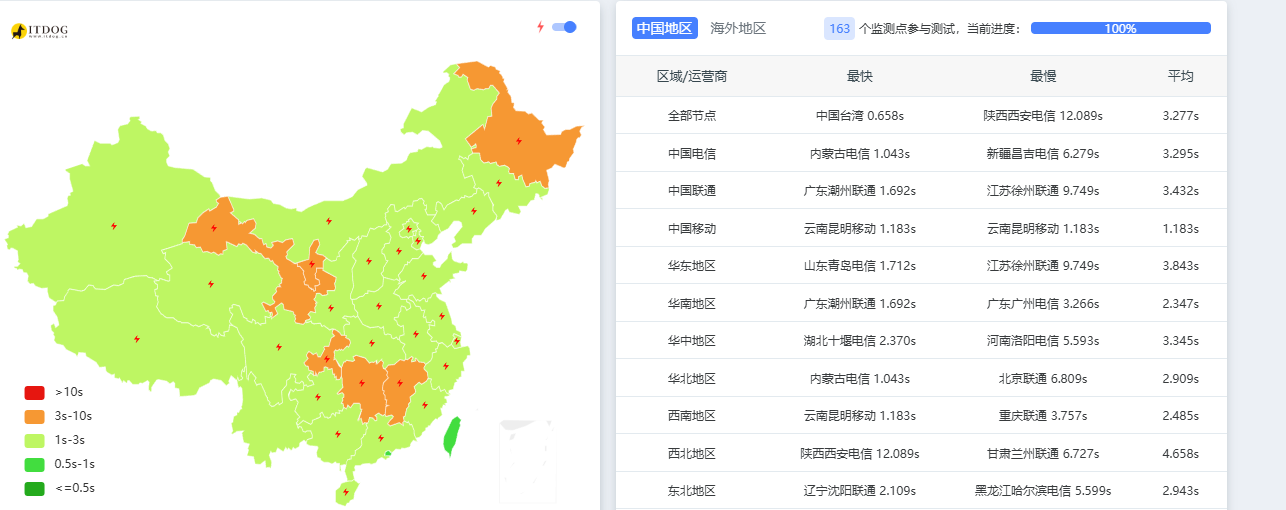Switch to the 中国地区 tab
This screenshot has width=1286, height=510.
tap(664, 28)
